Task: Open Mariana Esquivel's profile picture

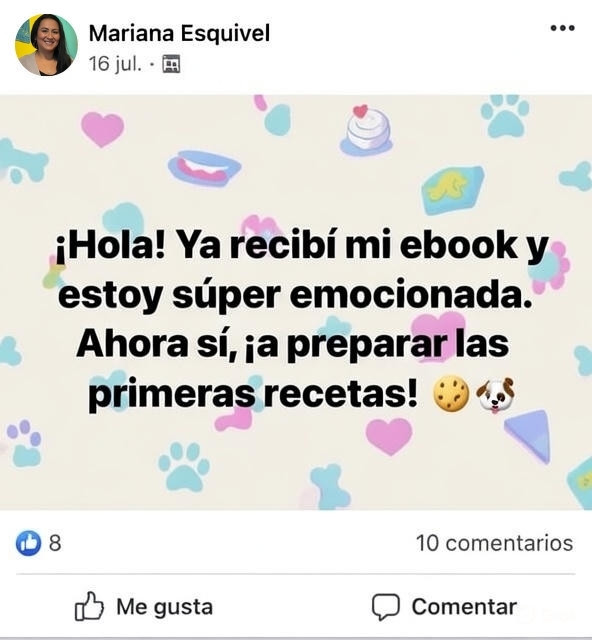Action: pos(47,45)
